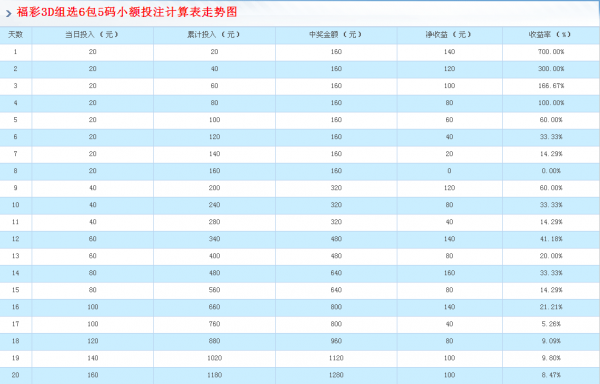Click the prize amount 1120 in day 19

(336, 358)
